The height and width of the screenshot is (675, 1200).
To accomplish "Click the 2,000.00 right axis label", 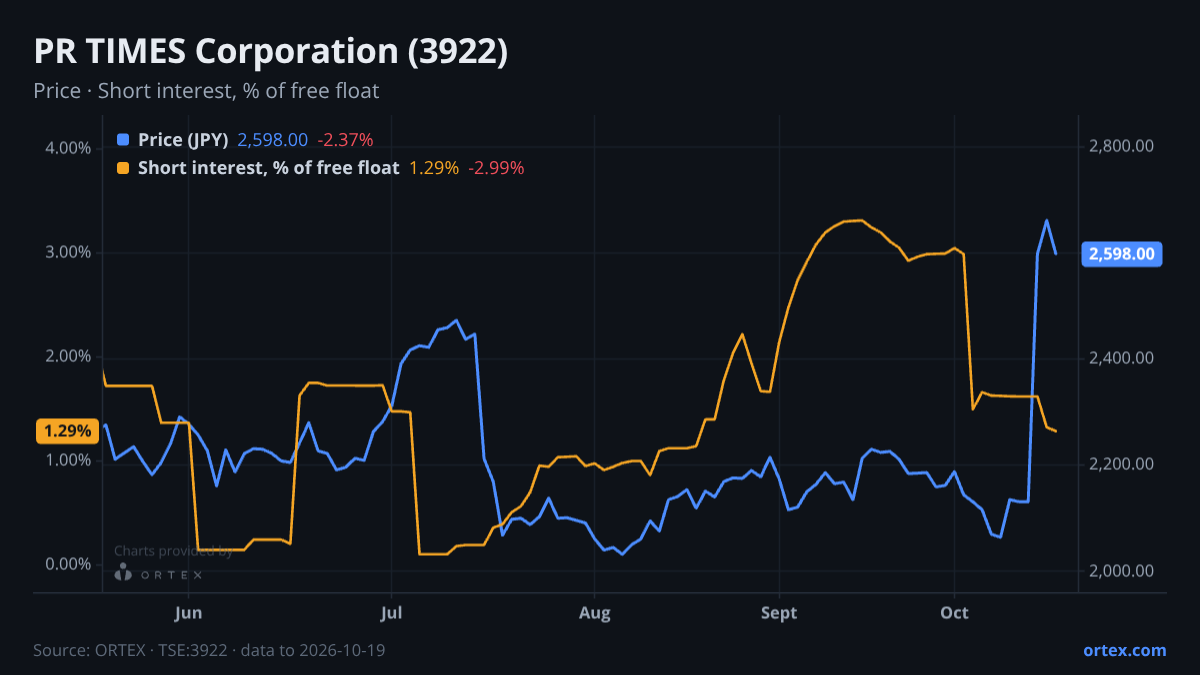I will (1122, 571).
